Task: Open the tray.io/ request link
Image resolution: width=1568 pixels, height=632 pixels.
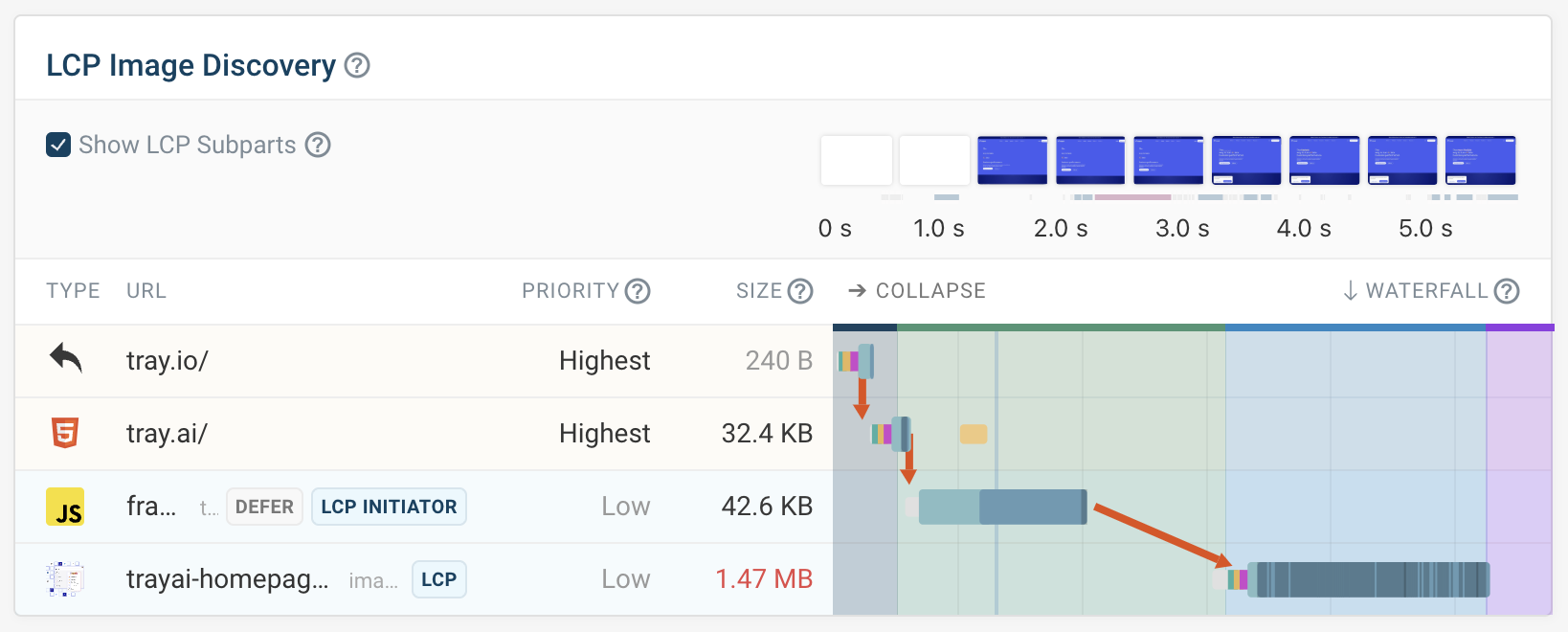Action: click(168, 361)
